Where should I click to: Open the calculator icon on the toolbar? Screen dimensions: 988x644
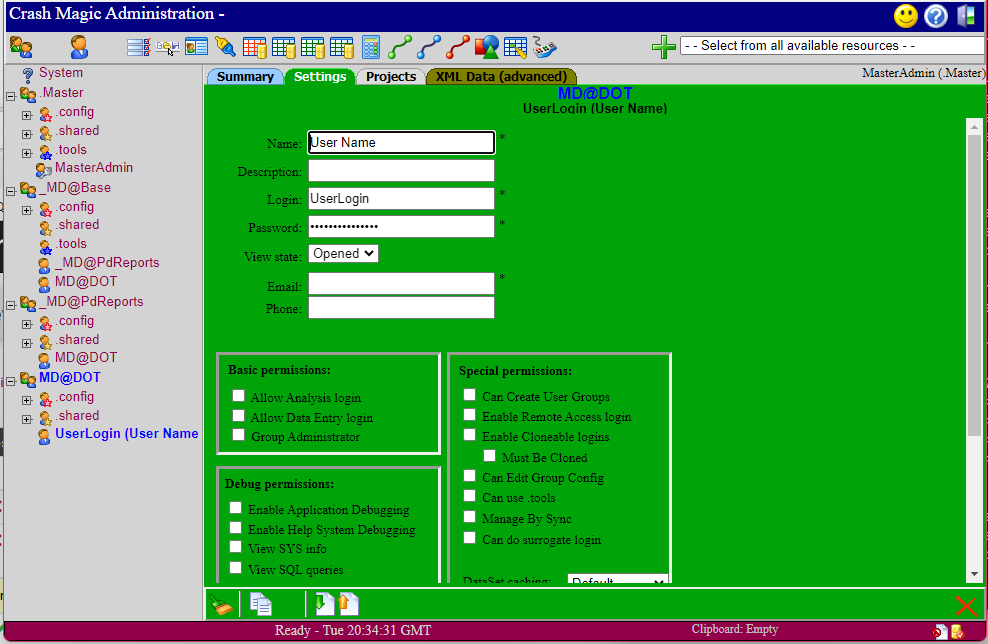click(369, 47)
